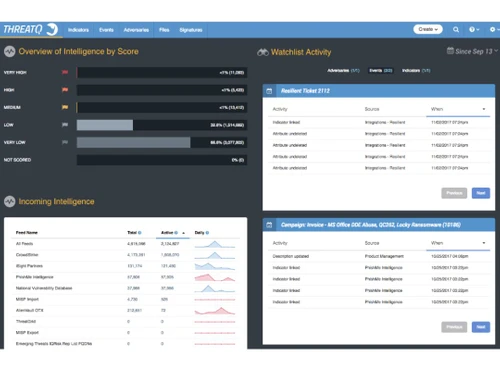This screenshot has width=500, height=375.
Task: Click the Total column info icon
Action: click(140, 233)
